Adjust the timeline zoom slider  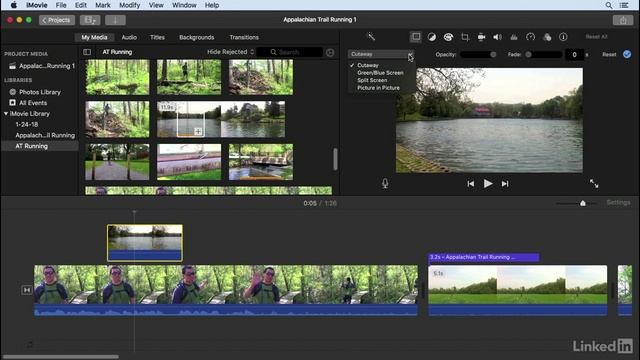pos(577,203)
